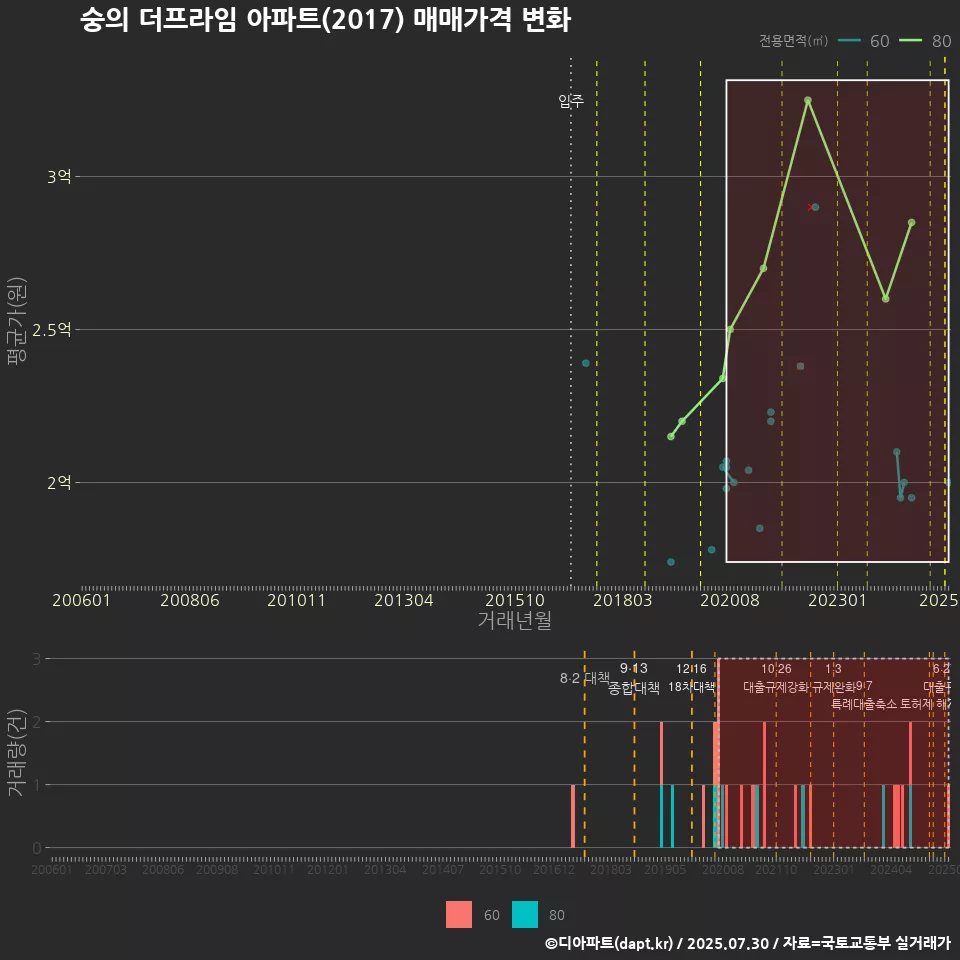Click the 거래량(건) axis title
The width and height of the screenshot is (960, 960).
click(16, 752)
